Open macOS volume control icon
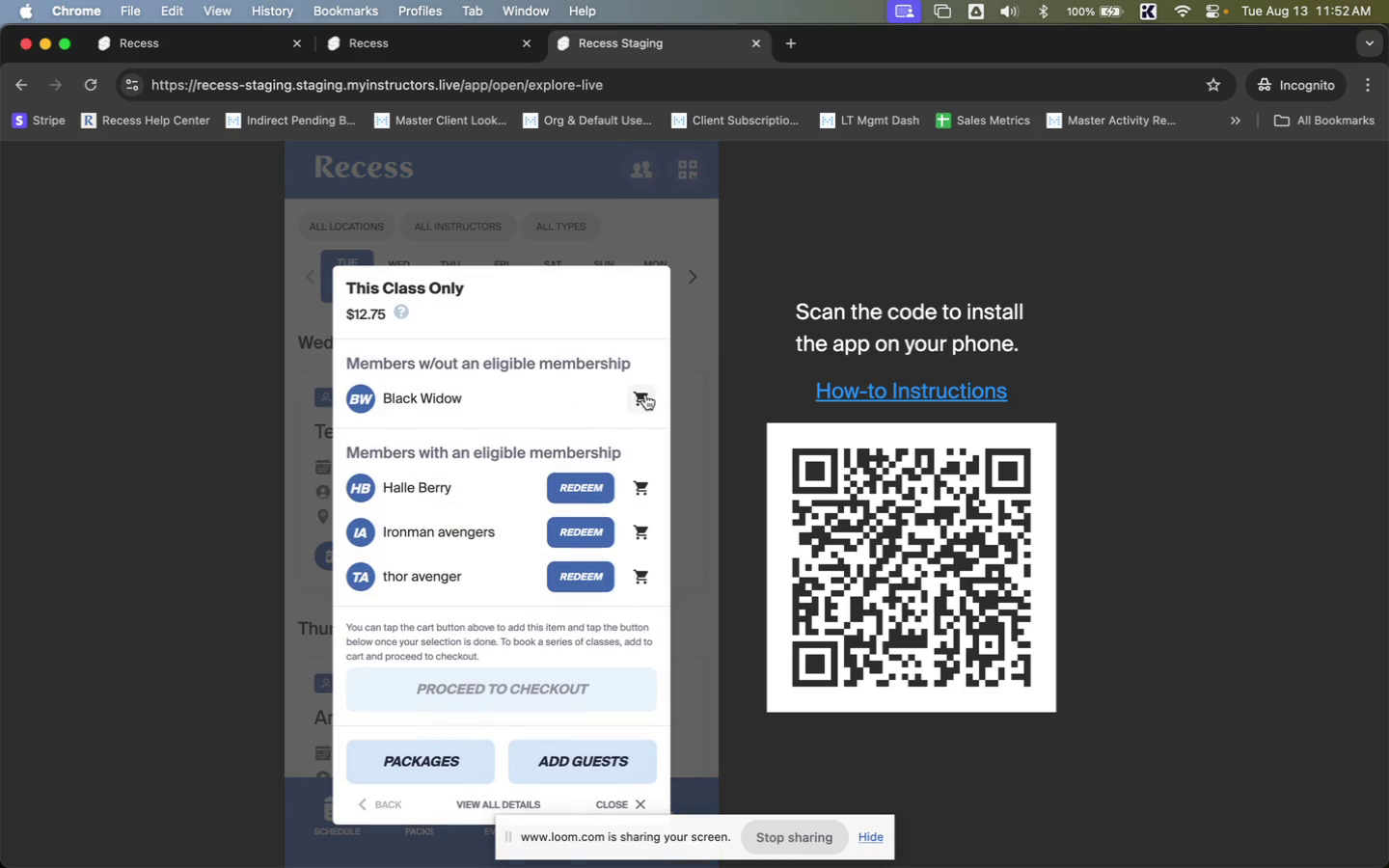Viewport: 1389px width, 868px height. [1009, 12]
